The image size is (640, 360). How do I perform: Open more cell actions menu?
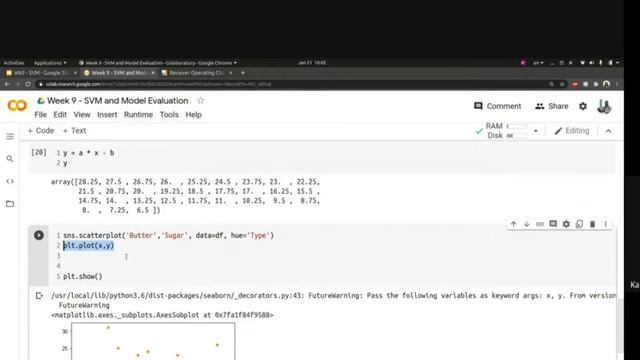click(606, 224)
